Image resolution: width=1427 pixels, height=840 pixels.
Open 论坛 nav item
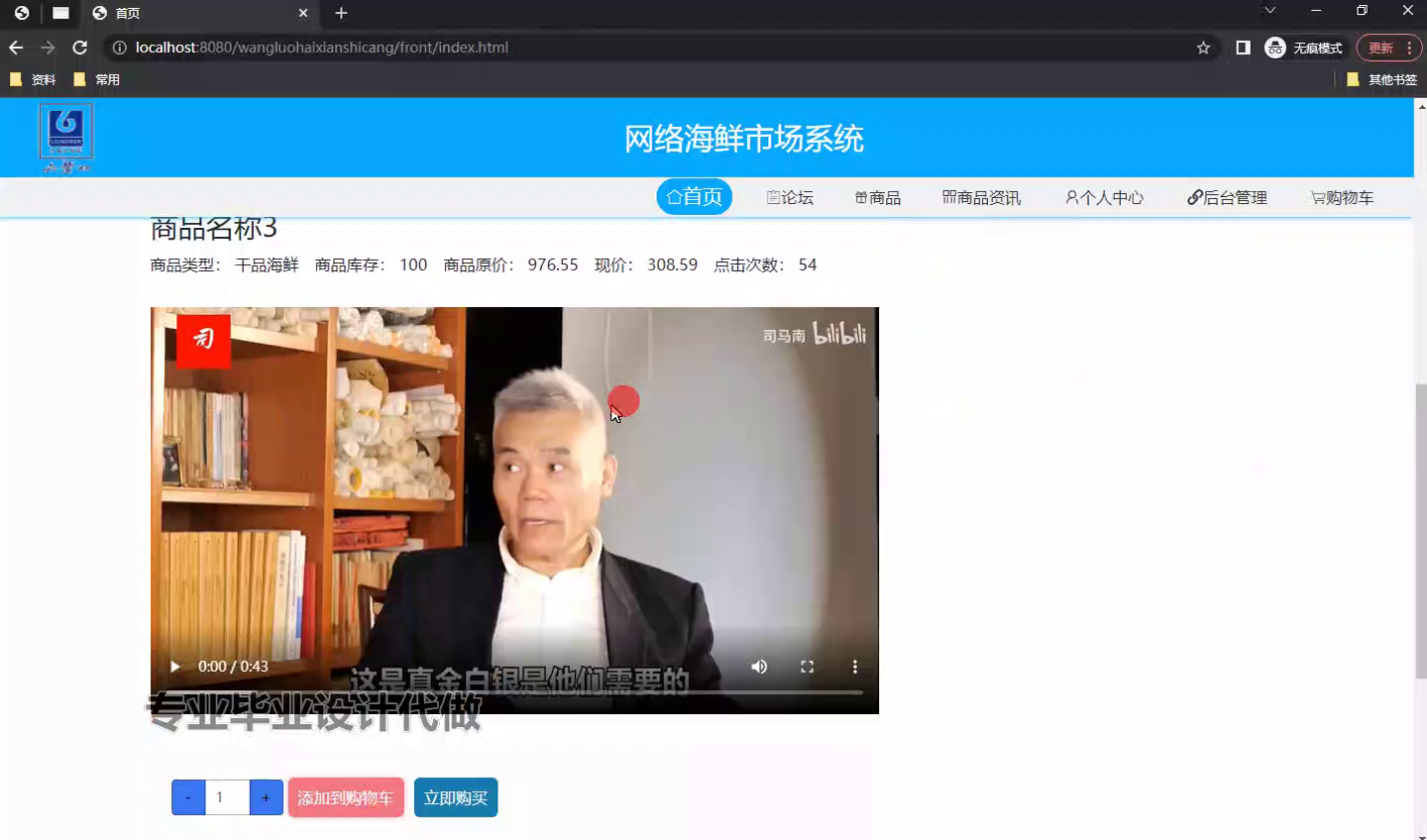tap(790, 198)
